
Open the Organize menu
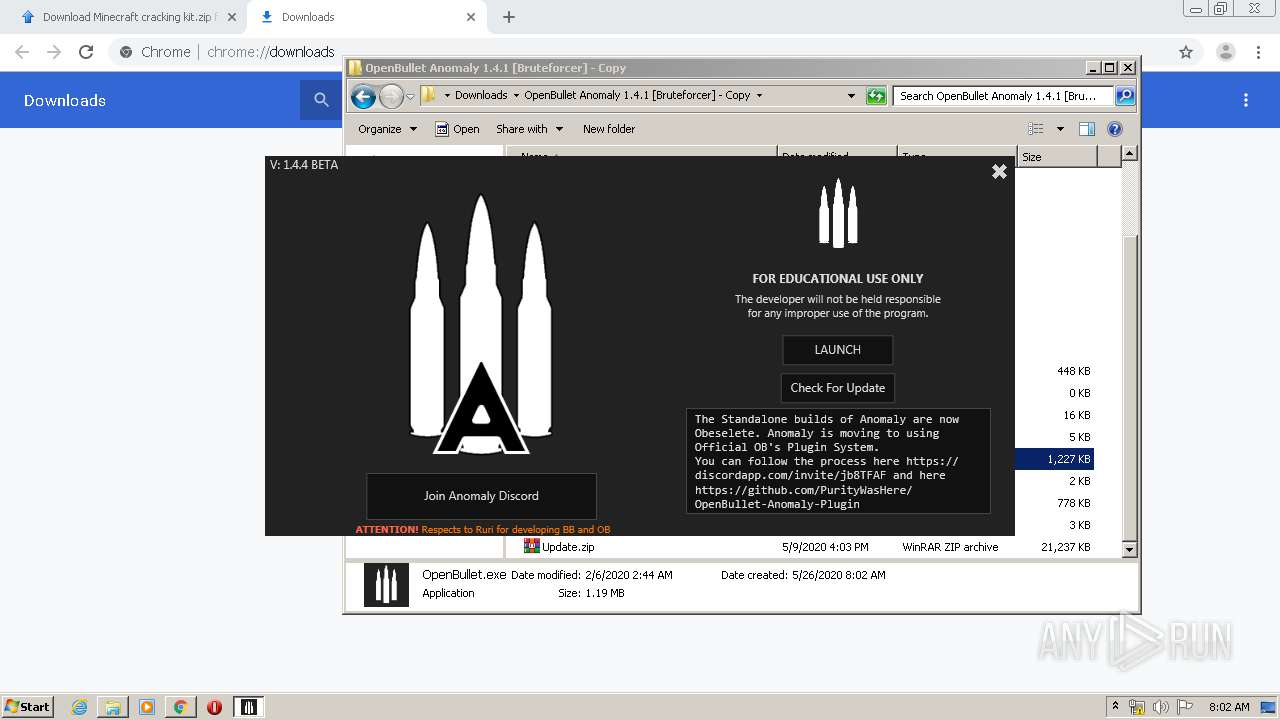tap(387, 129)
